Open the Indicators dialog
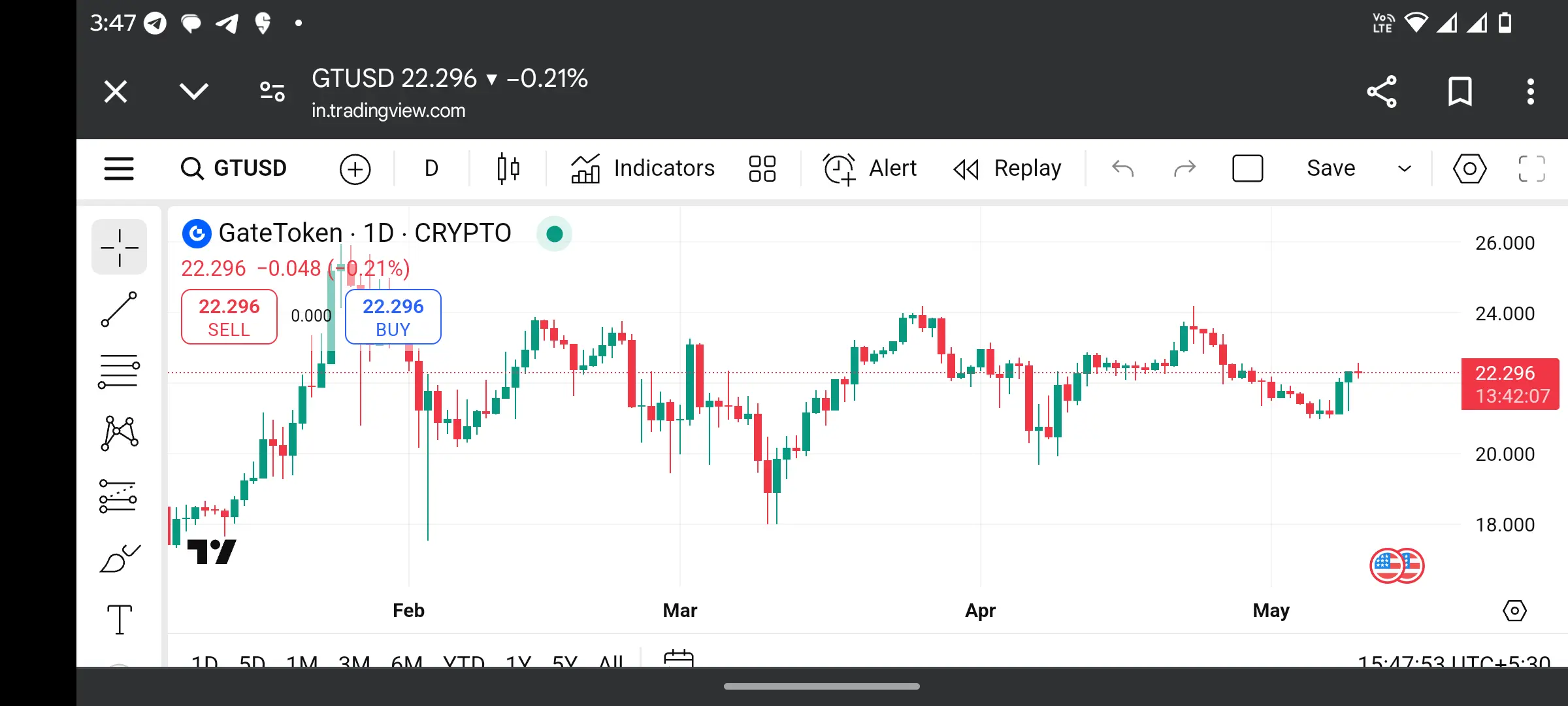The height and width of the screenshot is (706, 1568). (642, 169)
